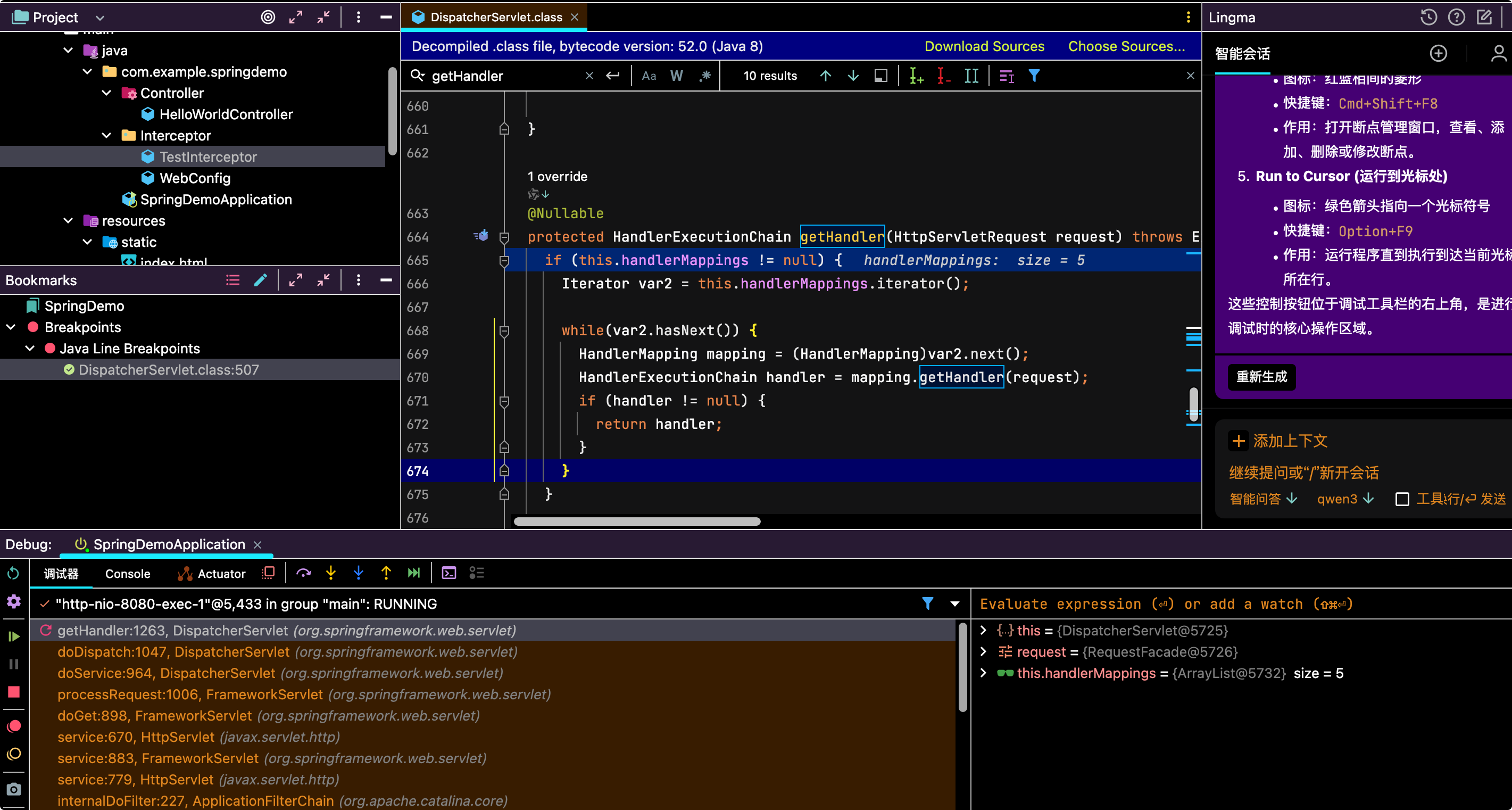Open Evaluate Expression calculator icon
Viewport: 1512px width, 810px height.
(x=449, y=574)
